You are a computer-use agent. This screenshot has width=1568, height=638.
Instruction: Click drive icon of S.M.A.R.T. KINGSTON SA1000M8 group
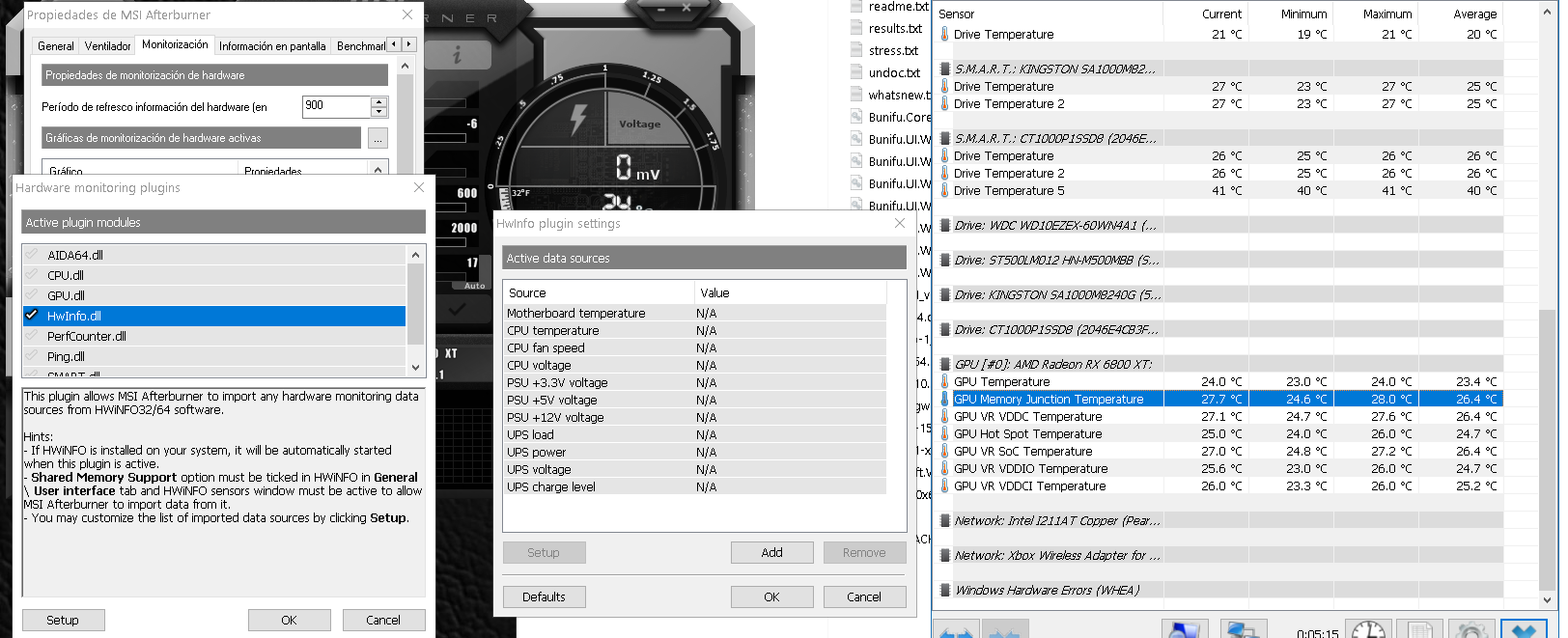point(945,69)
